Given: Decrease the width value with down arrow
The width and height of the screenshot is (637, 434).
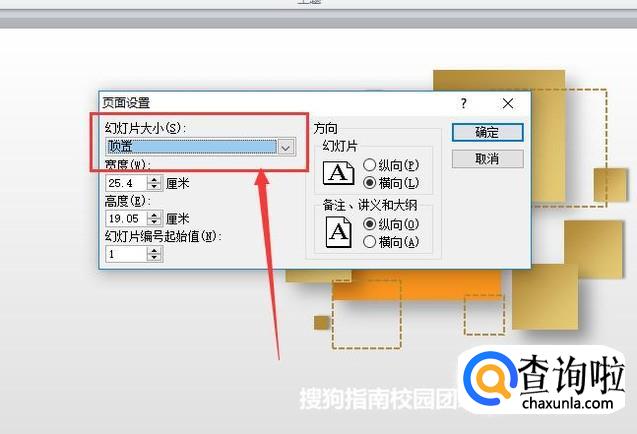Looking at the screenshot, I should click(x=154, y=187).
